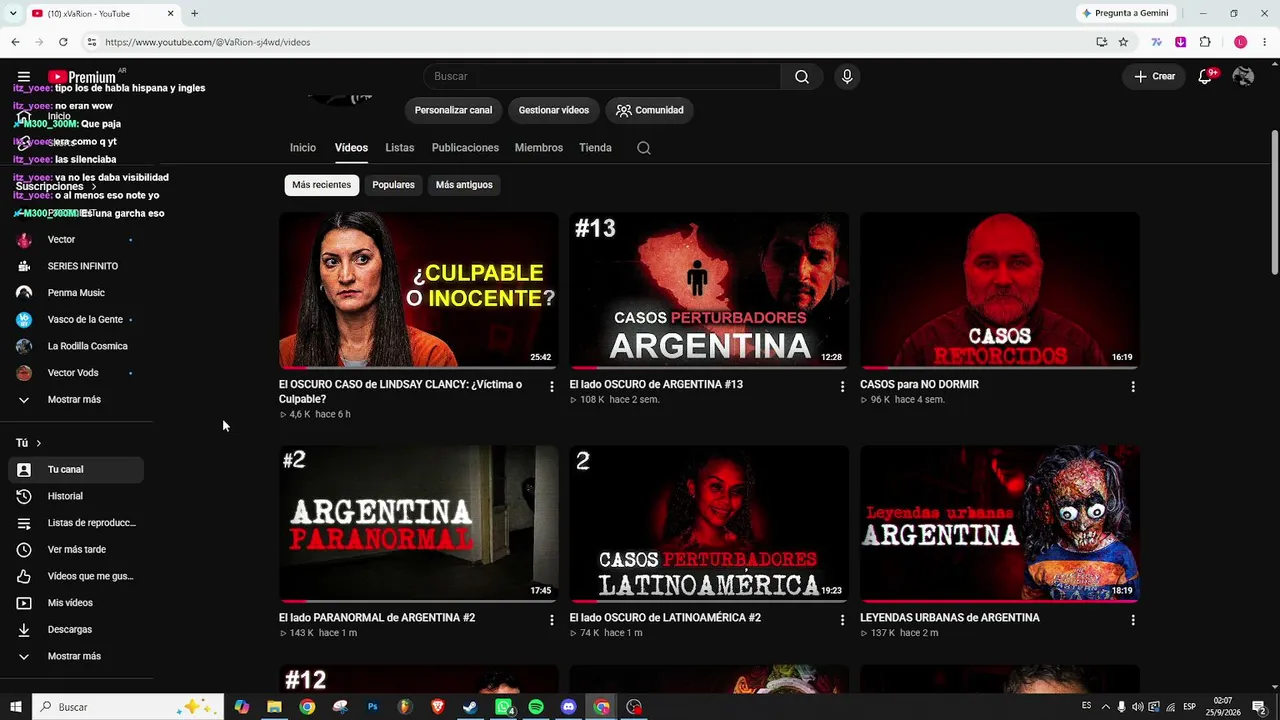
Task: Switch to the Publicaciones channel tab
Action: click(465, 148)
